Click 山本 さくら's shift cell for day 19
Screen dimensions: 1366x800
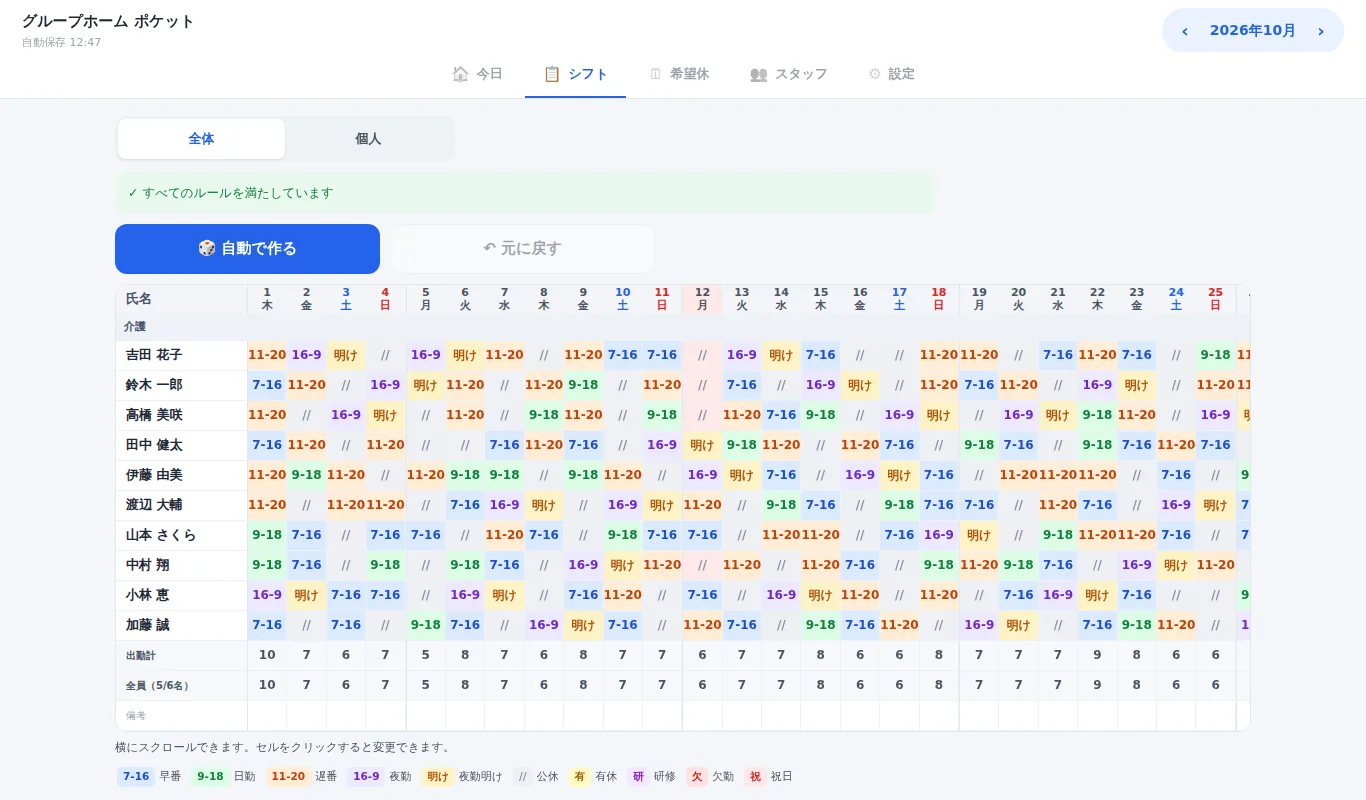pos(979,535)
